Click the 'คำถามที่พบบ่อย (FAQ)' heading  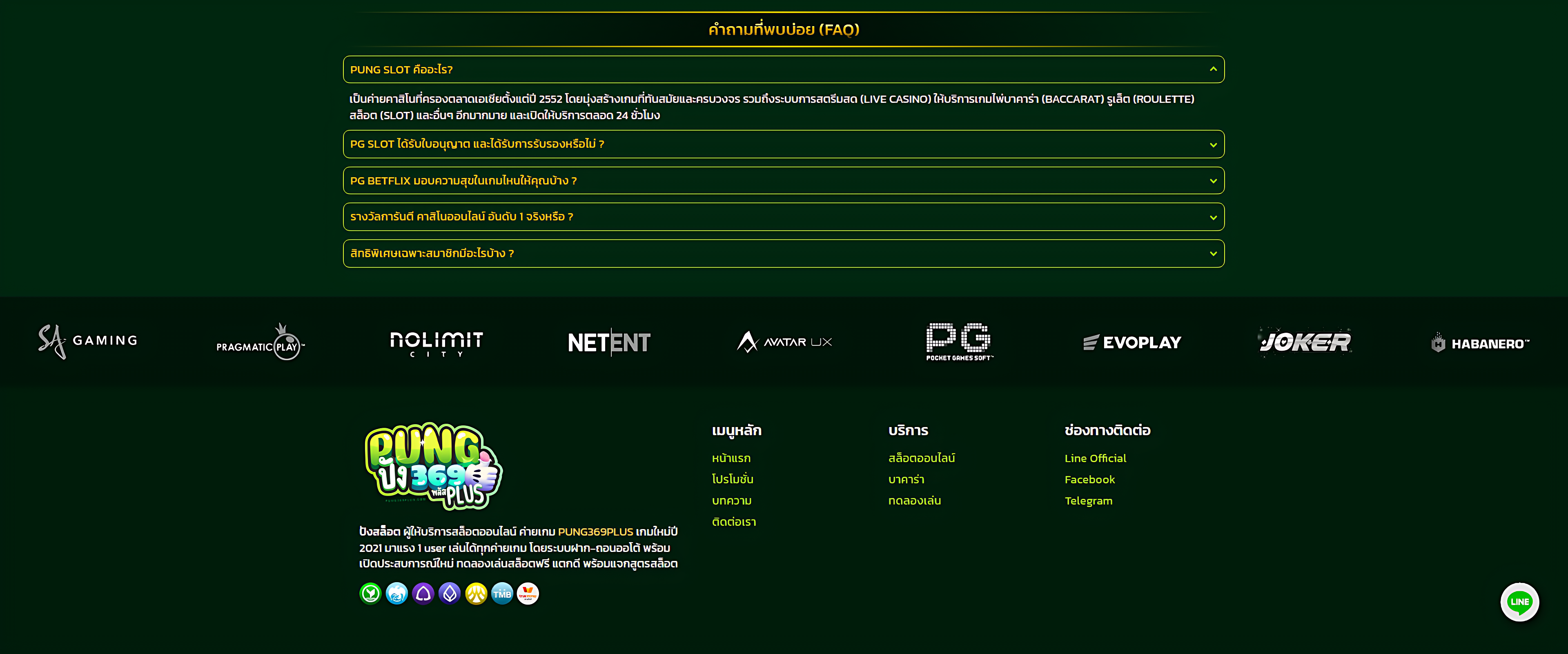coord(784,29)
